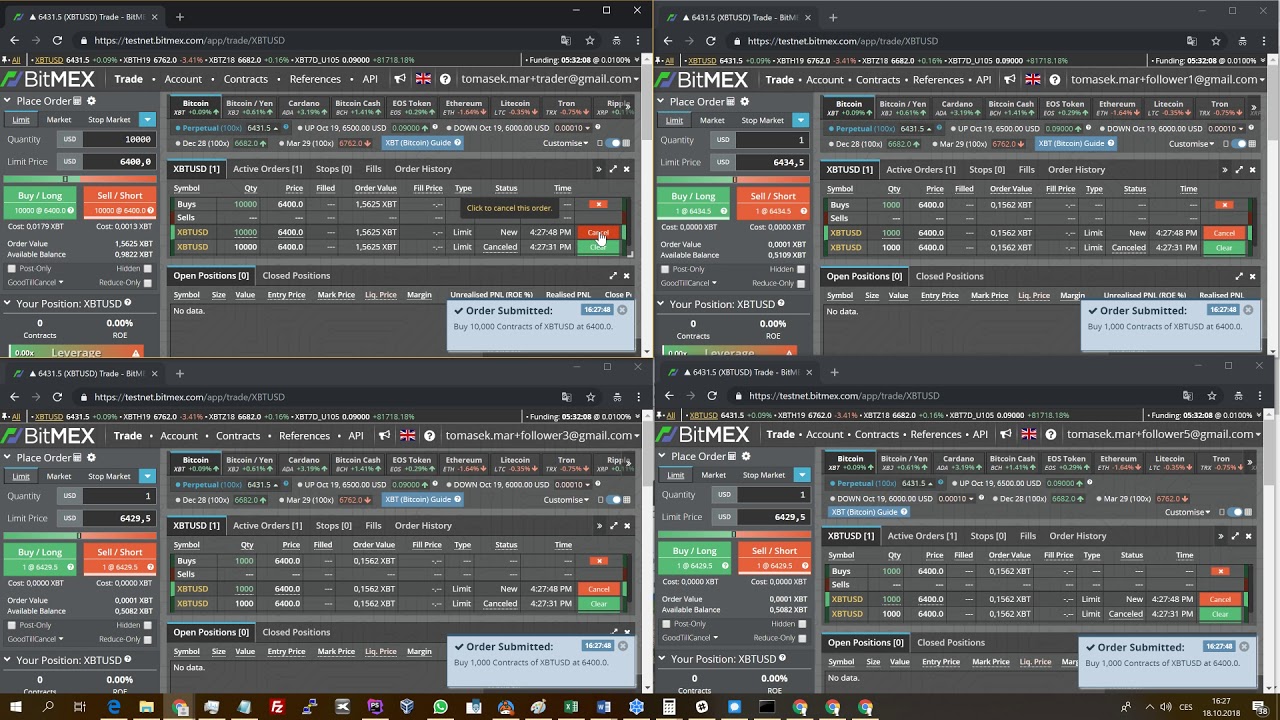Open FileZilla from the taskbar

(277, 707)
